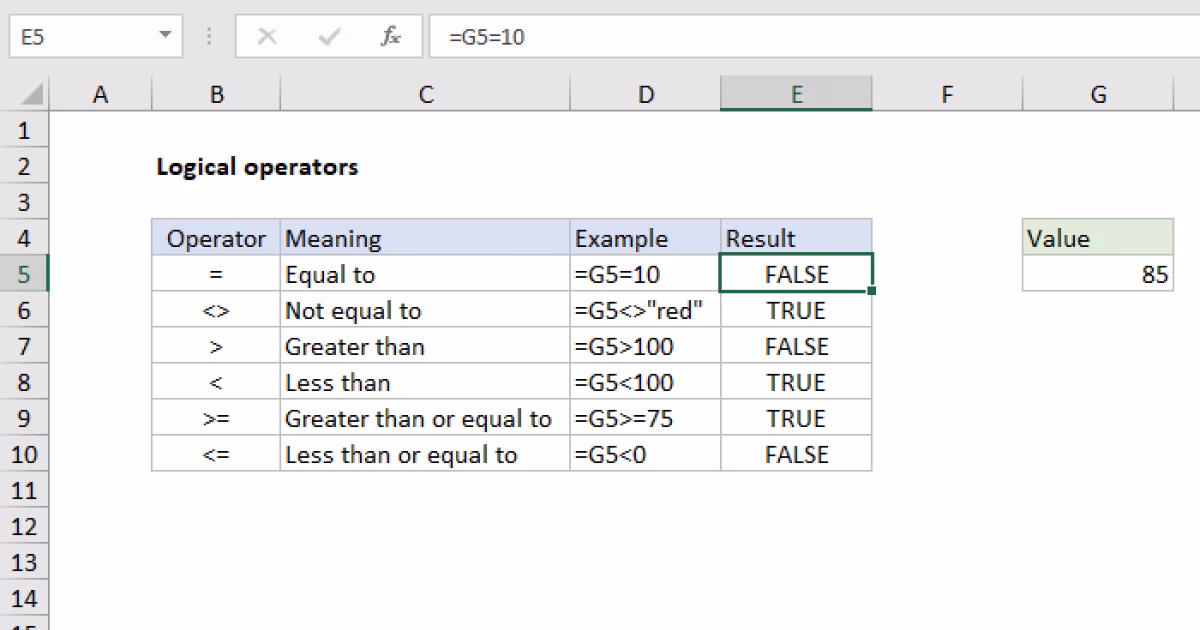
Task: Click the Value header cell
Action: tap(1098, 238)
